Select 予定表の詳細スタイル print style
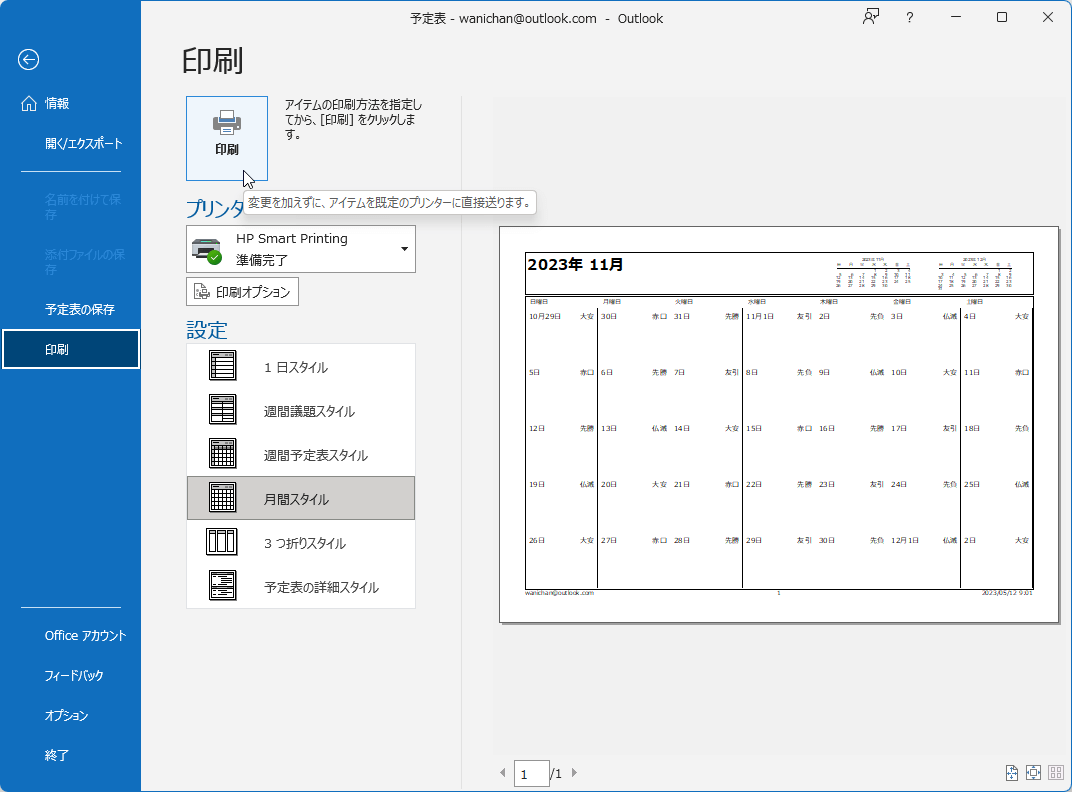 pyautogui.click(x=301, y=586)
